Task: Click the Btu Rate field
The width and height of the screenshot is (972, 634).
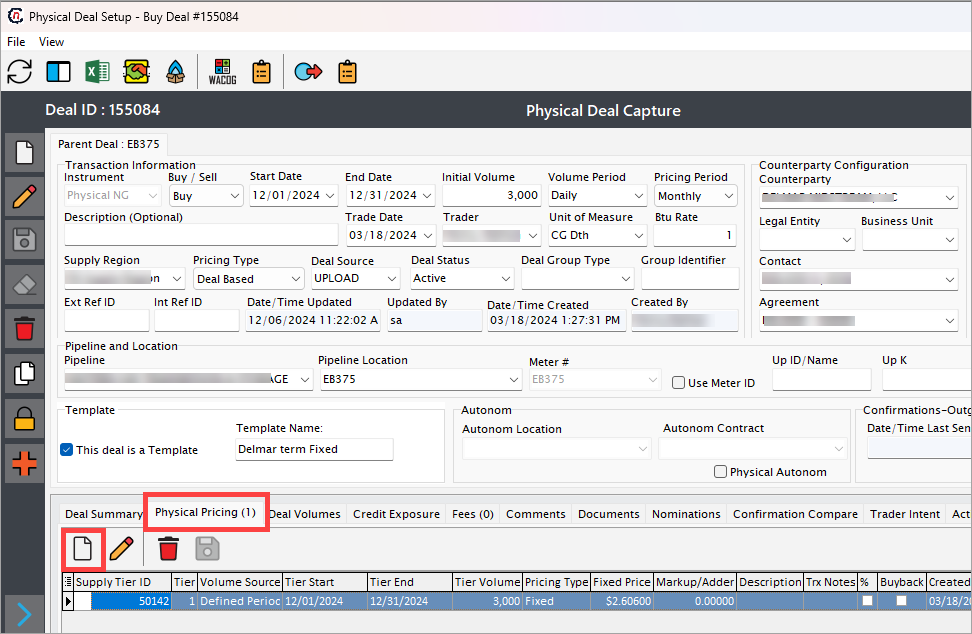Action: 694,236
